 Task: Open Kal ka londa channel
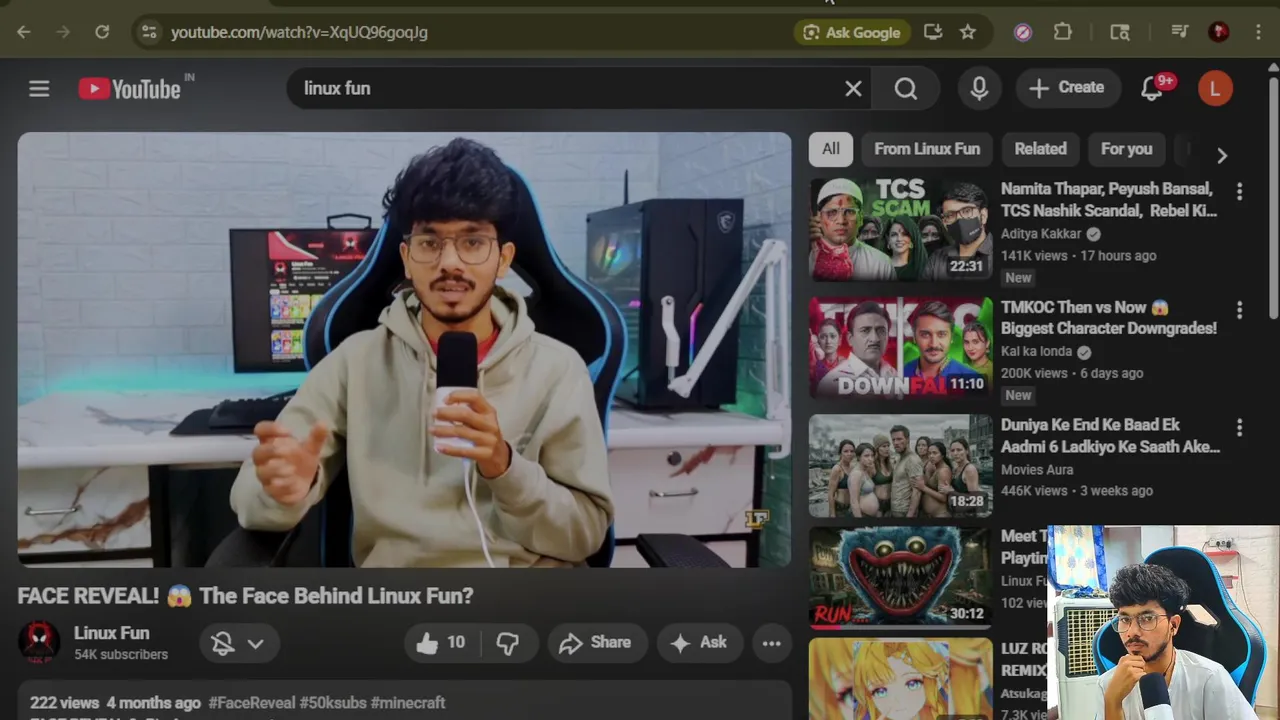tap(1036, 351)
